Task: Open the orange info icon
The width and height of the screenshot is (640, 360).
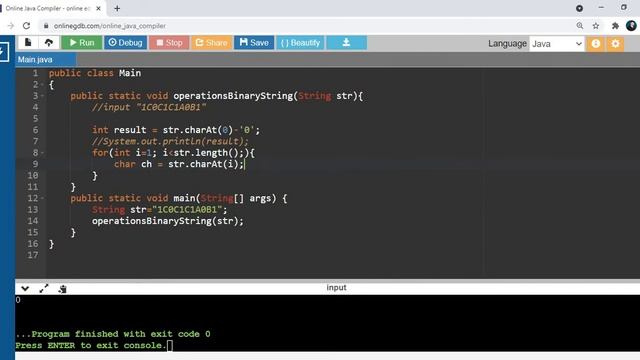Action: click(x=596, y=44)
